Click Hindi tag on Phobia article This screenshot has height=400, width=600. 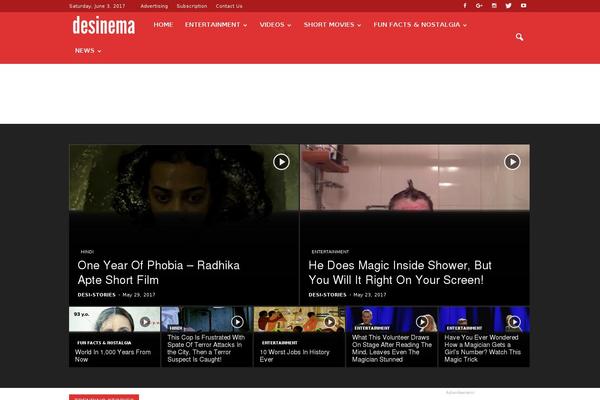point(87,252)
